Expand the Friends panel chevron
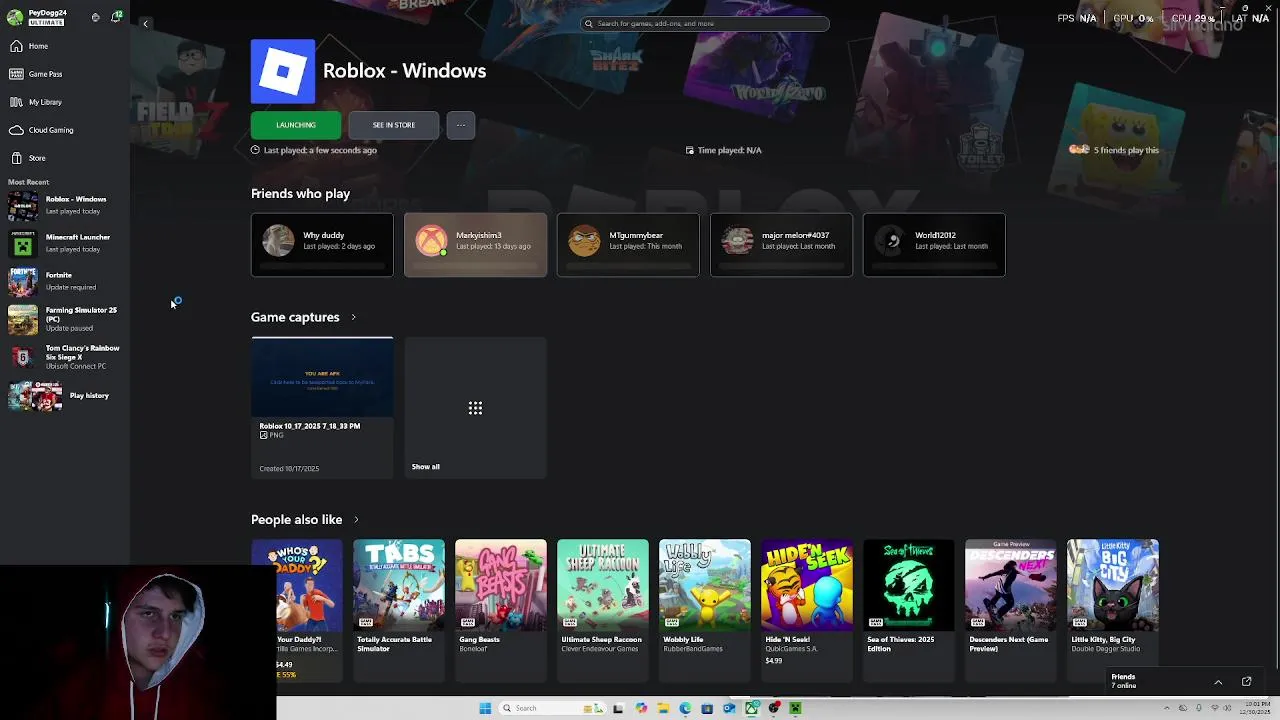This screenshot has width=1280, height=720. pyautogui.click(x=1218, y=681)
